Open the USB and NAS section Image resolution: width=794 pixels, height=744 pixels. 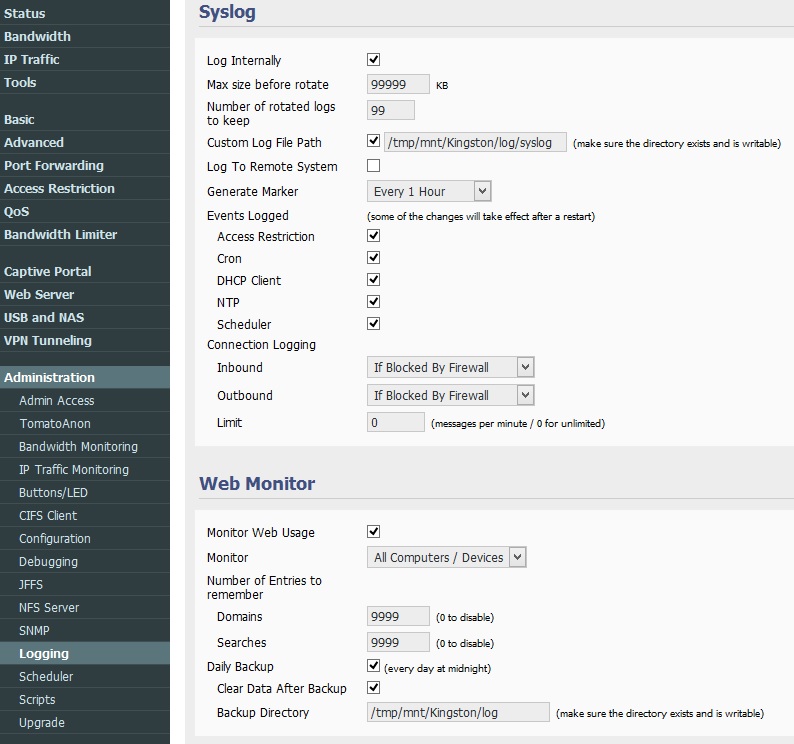(85, 318)
